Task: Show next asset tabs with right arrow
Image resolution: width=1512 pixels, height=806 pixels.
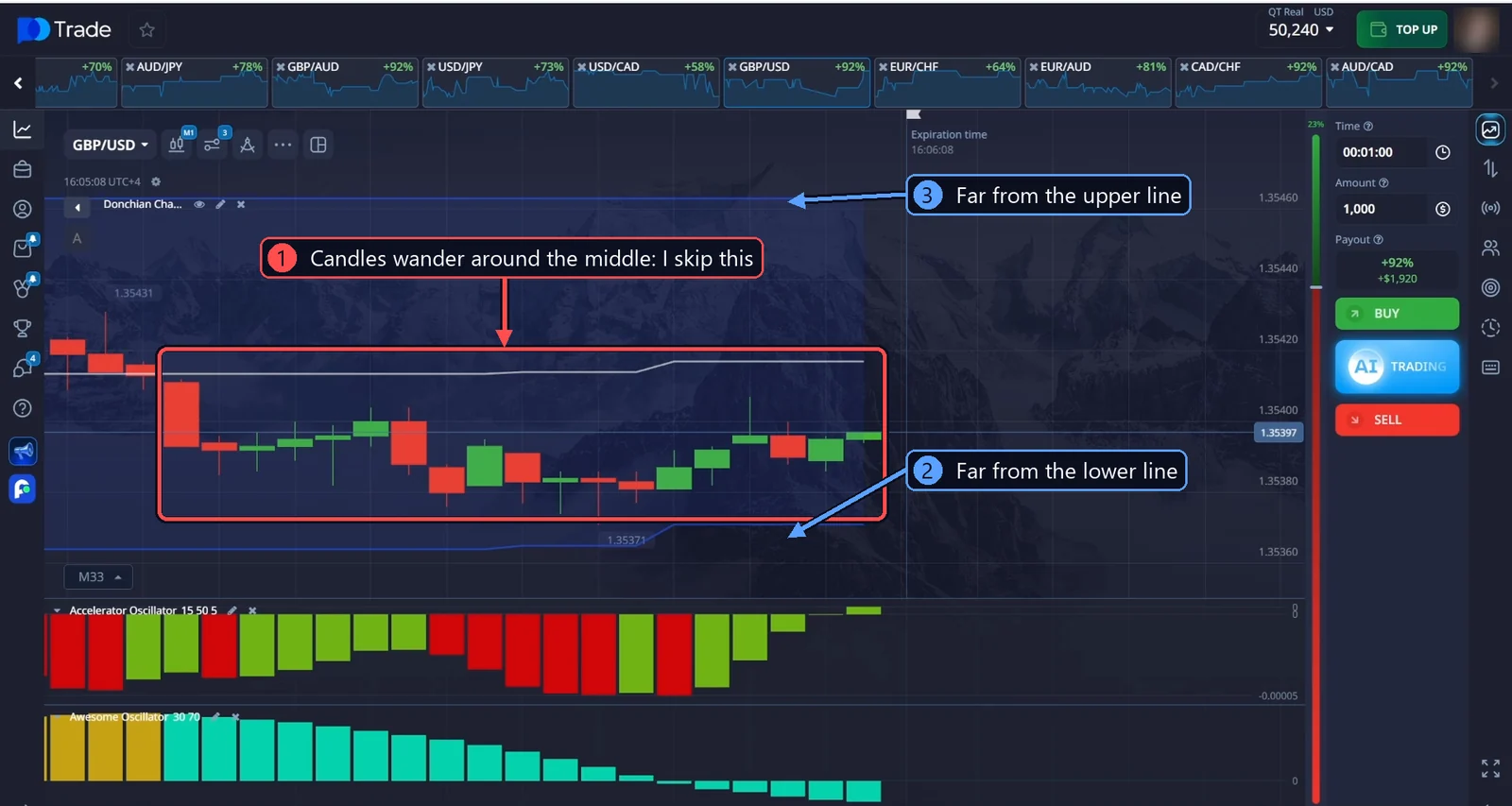Action: [x=1494, y=83]
